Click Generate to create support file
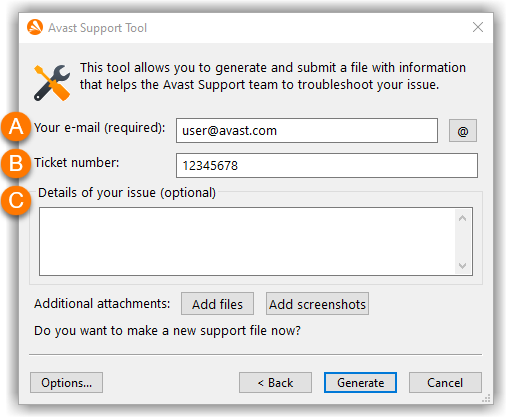Viewport: 507px width, 418px height. tap(360, 383)
